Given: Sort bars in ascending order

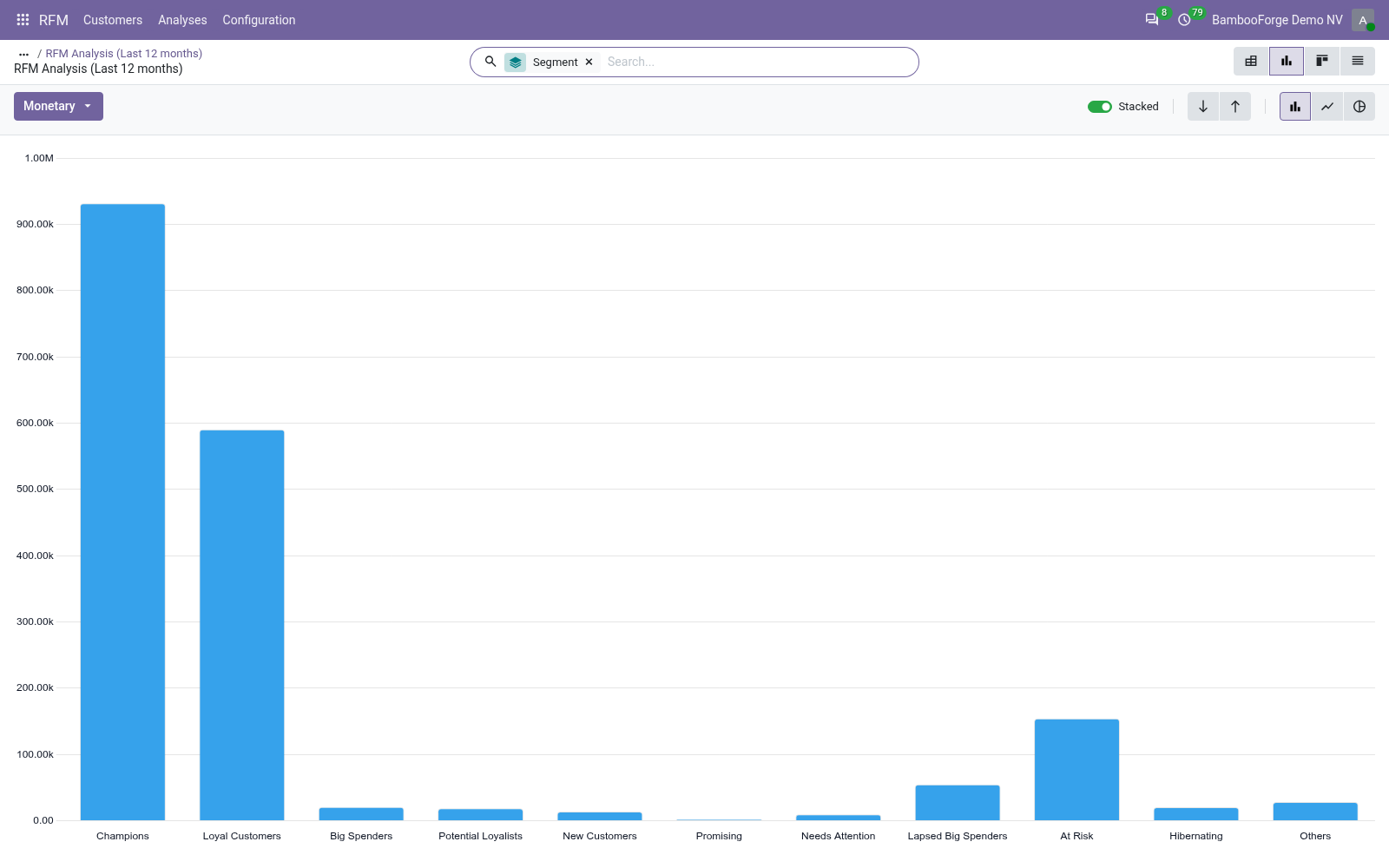Looking at the screenshot, I should click(1235, 106).
